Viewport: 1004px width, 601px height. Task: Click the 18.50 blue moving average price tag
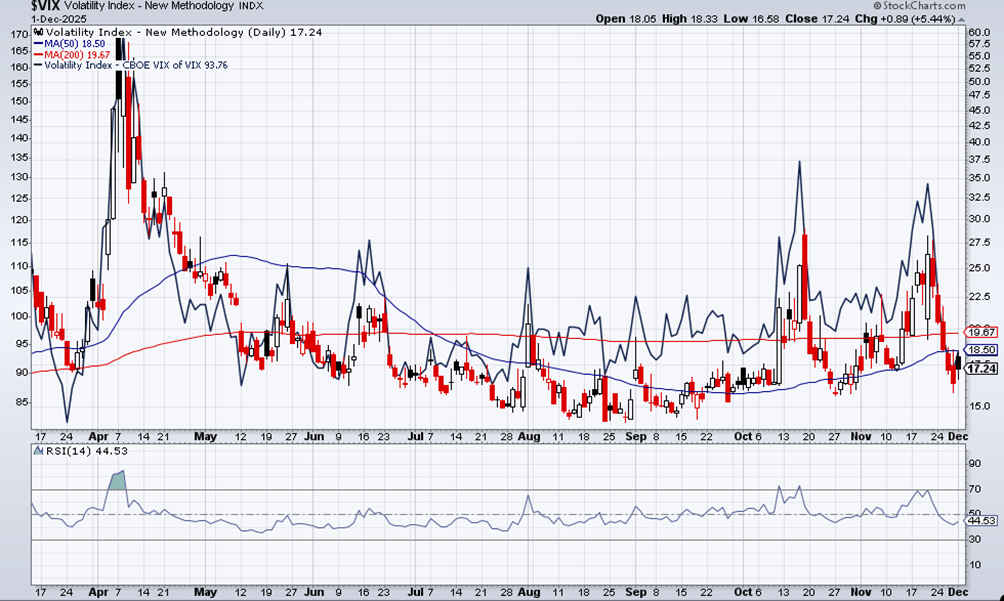983,350
